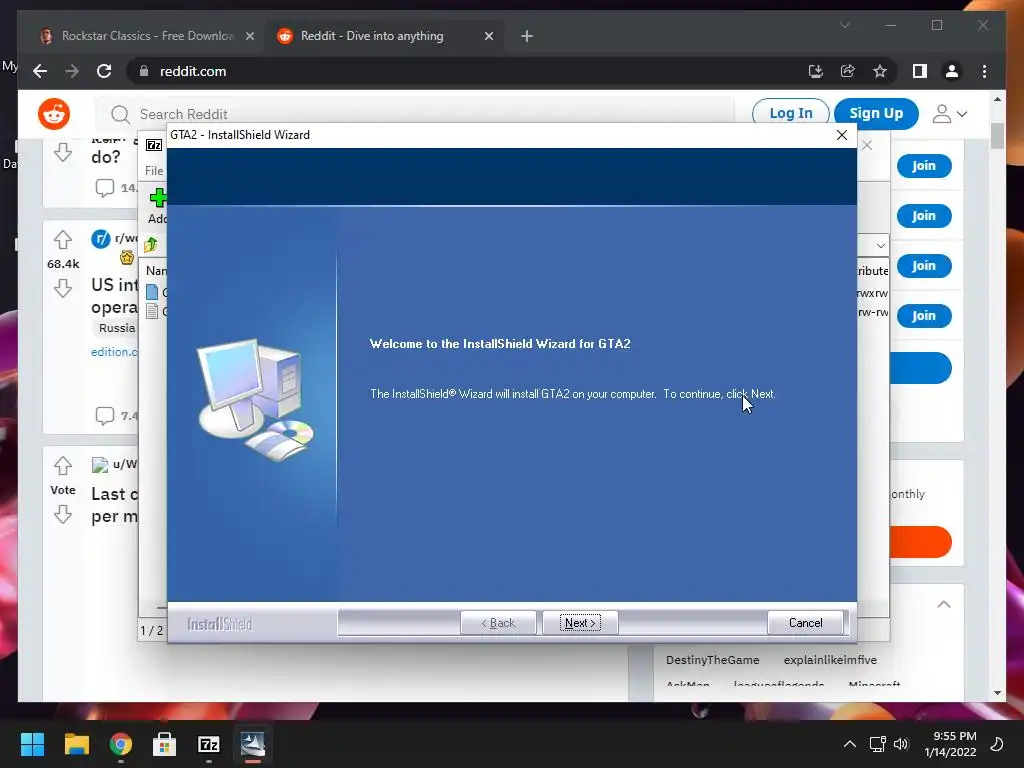Click the second Join button in sidebar

click(923, 216)
